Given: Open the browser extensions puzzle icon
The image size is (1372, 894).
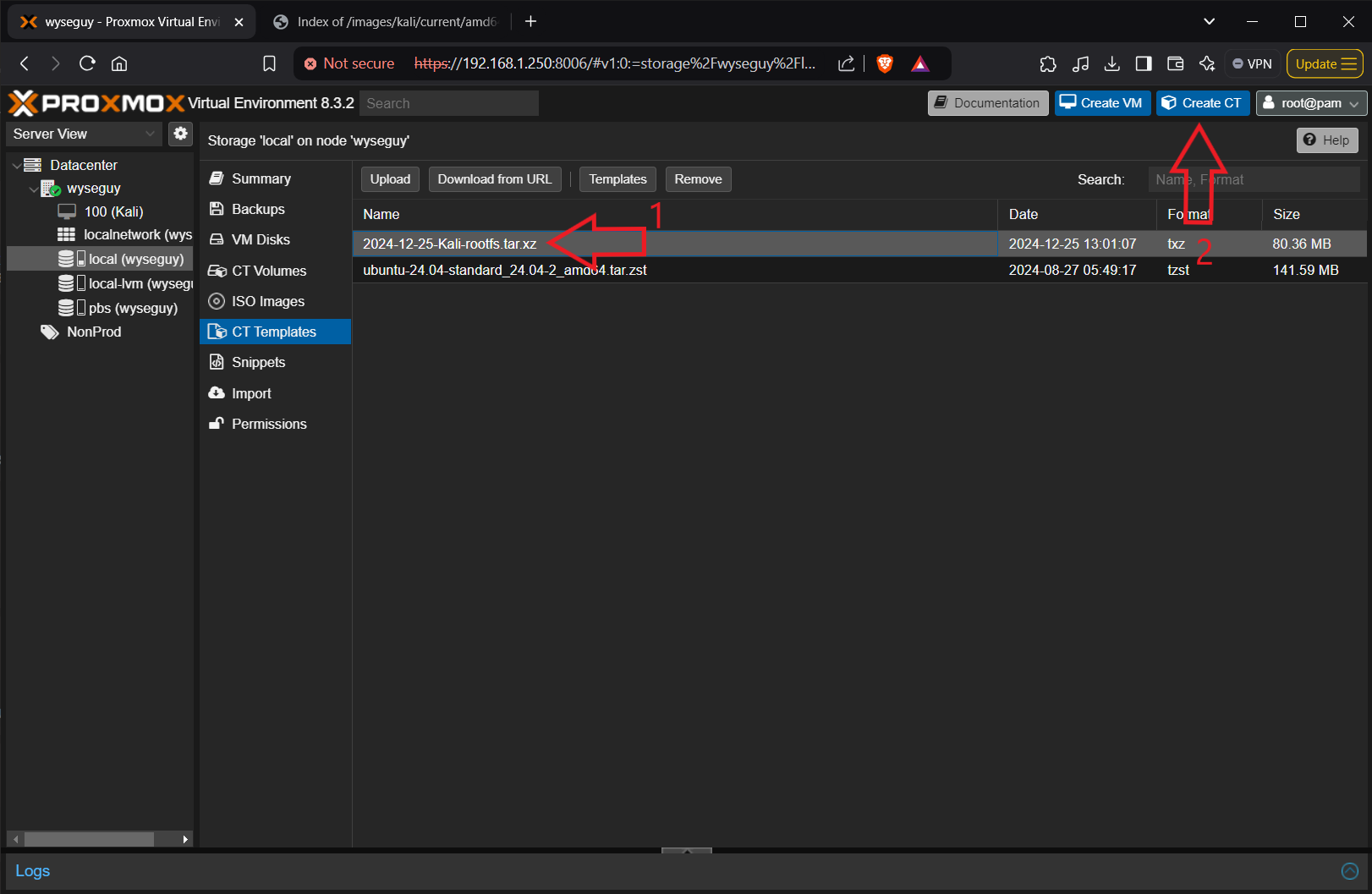Looking at the screenshot, I should coord(1048,63).
